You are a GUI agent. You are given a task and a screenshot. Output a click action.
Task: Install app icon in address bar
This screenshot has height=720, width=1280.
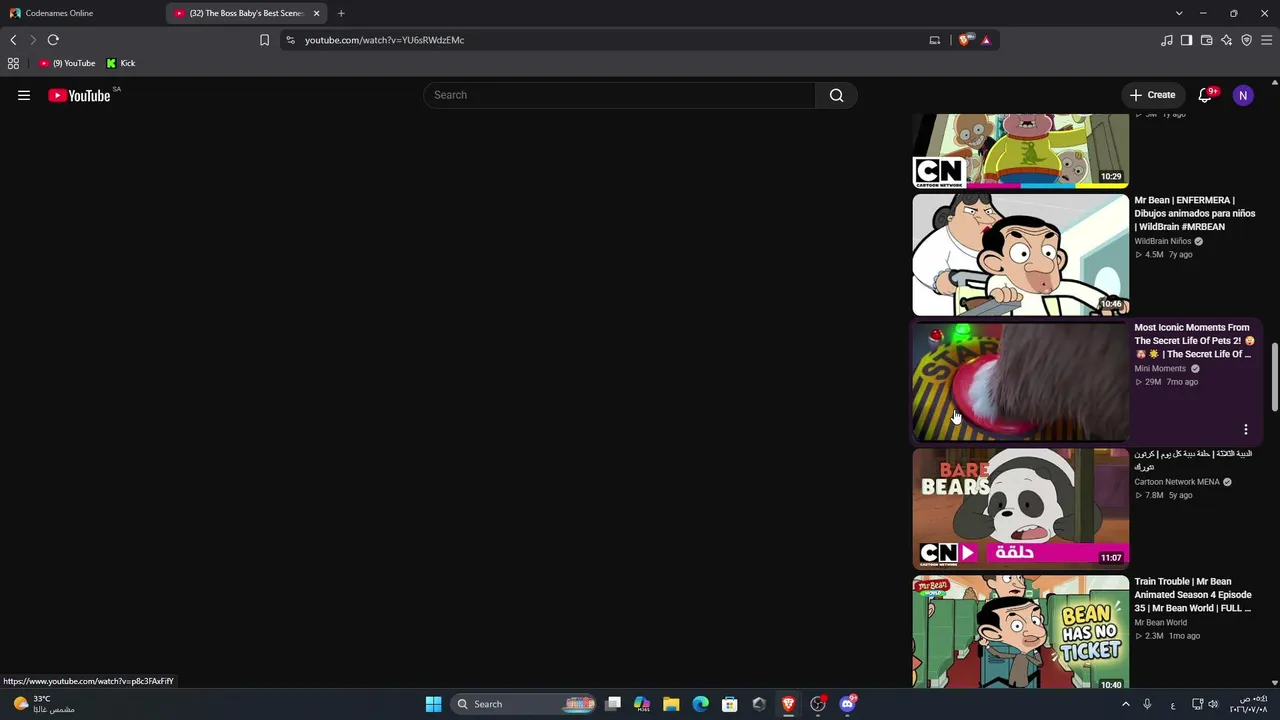pos(935,40)
